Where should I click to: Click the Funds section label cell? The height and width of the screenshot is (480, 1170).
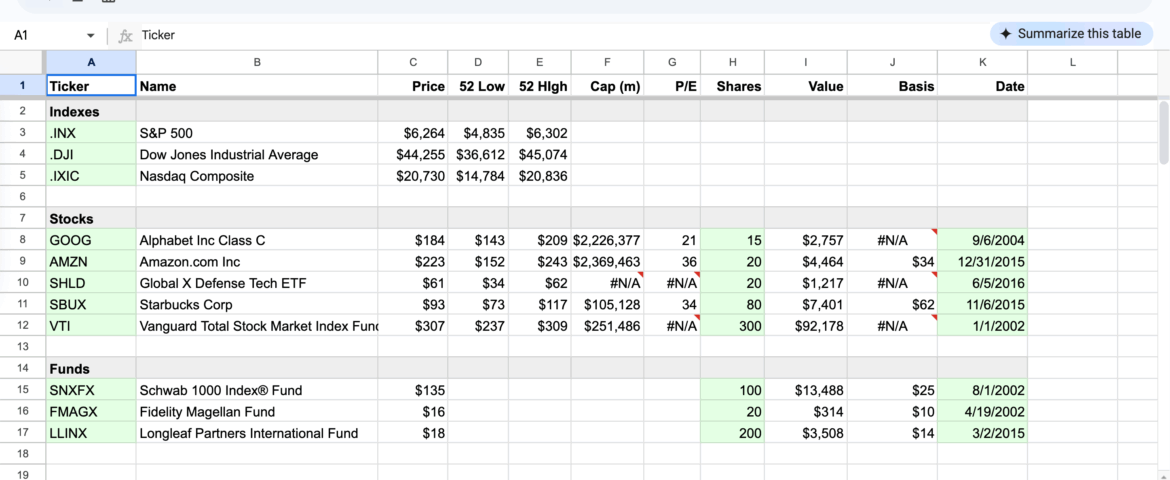coord(91,369)
